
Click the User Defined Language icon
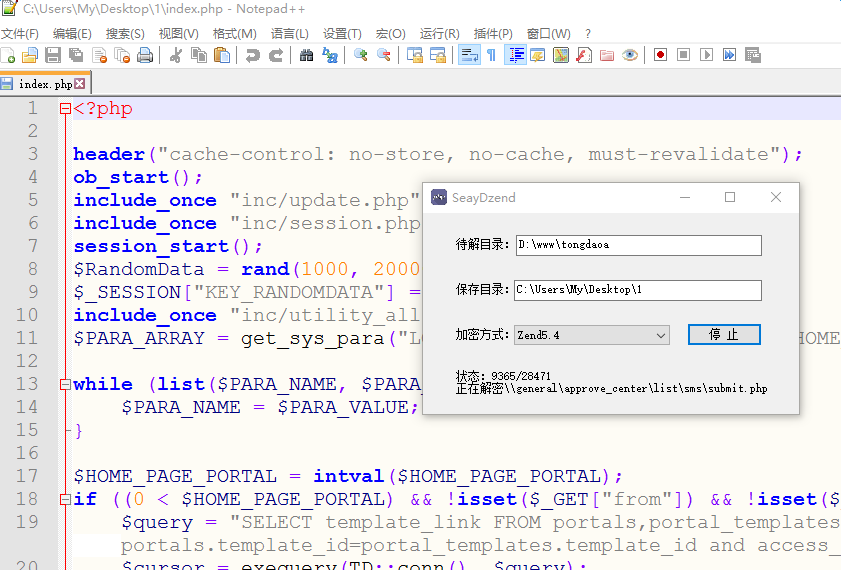(x=537, y=55)
